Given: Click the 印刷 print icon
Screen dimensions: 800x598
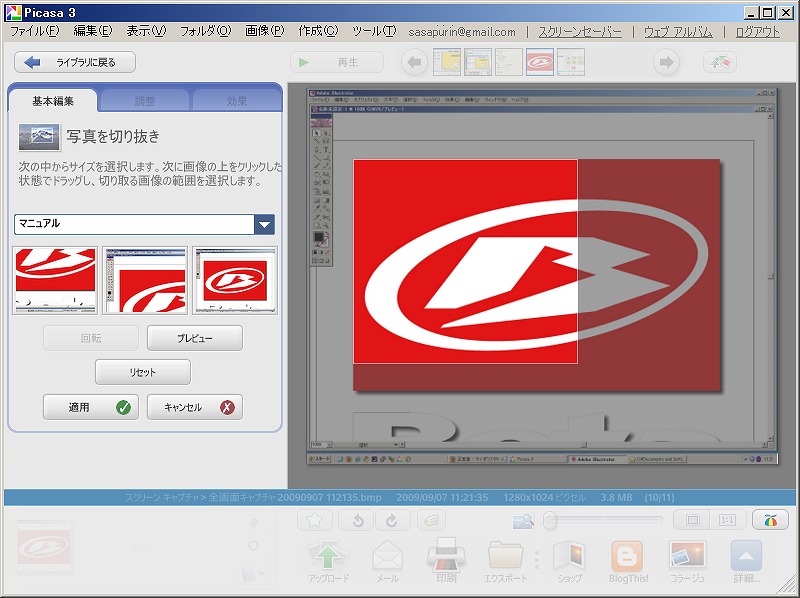Looking at the screenshot, I should coord(446,559).
